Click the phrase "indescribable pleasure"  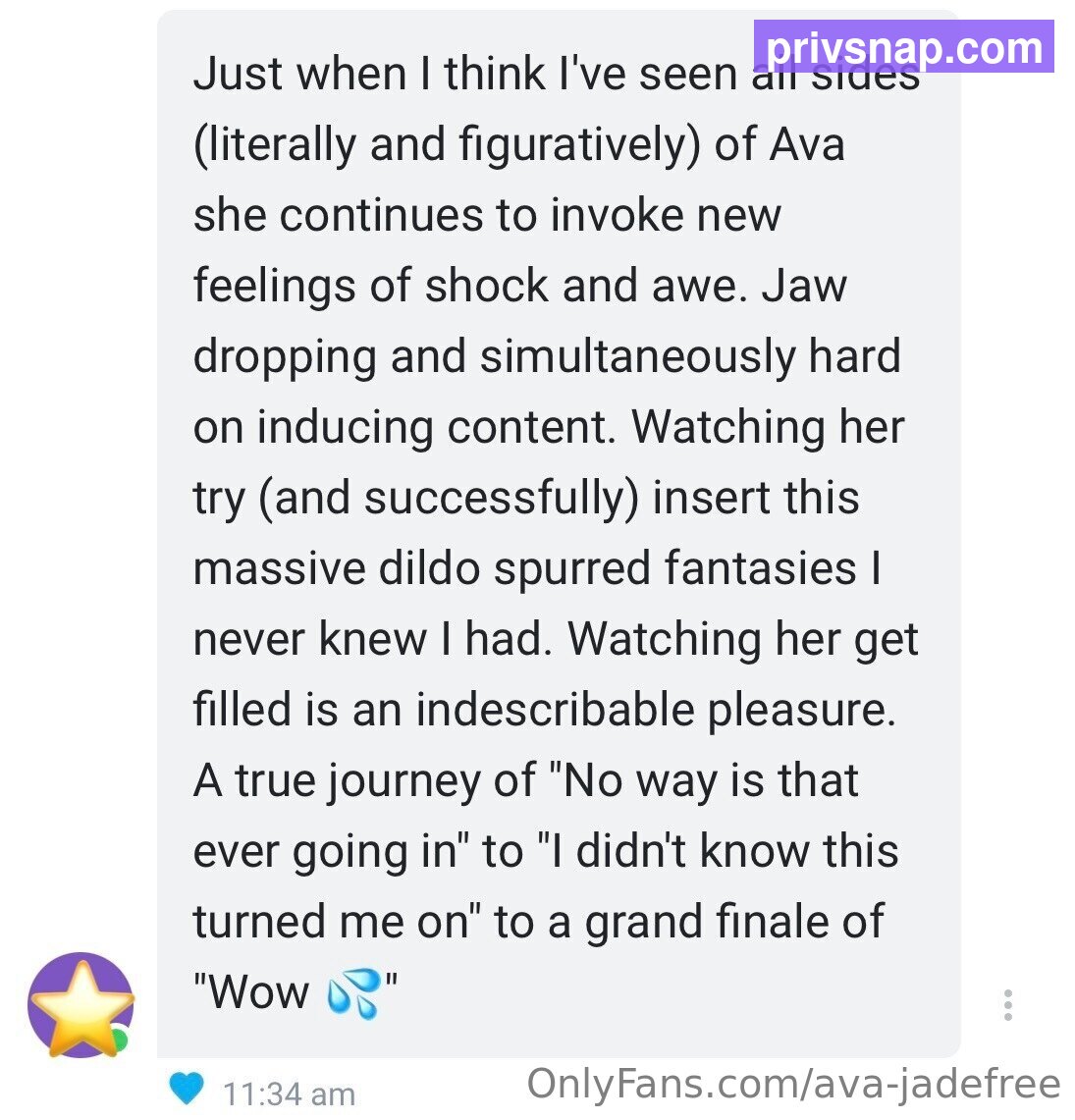click(656, 710)
